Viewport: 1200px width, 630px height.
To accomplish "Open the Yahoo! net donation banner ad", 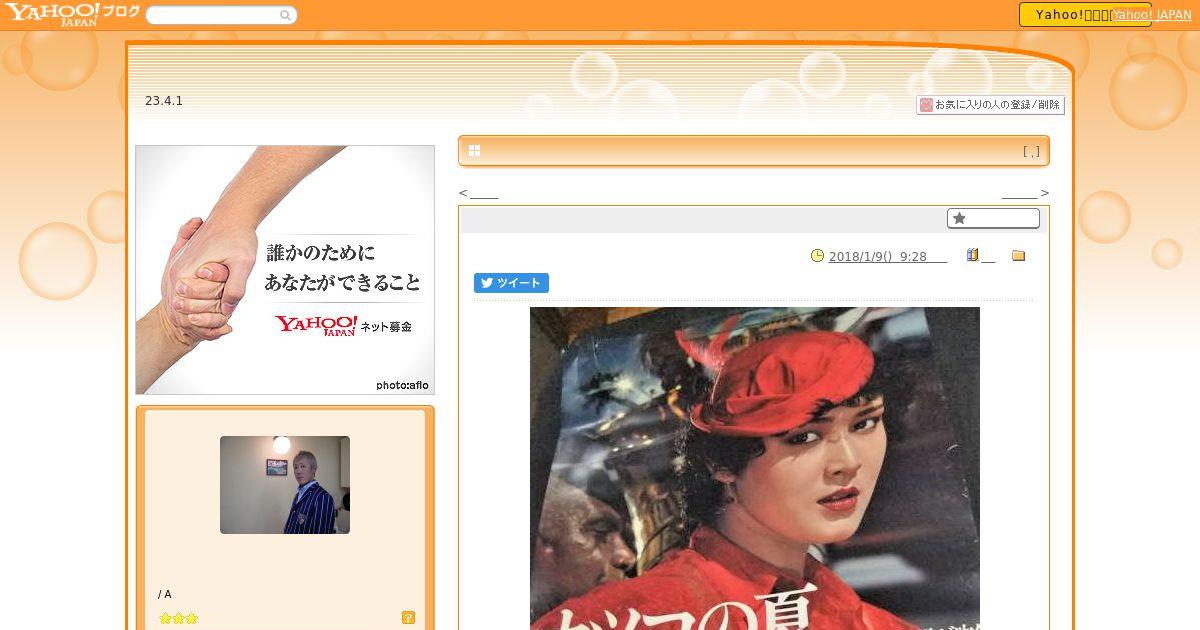I will (285, 270).
